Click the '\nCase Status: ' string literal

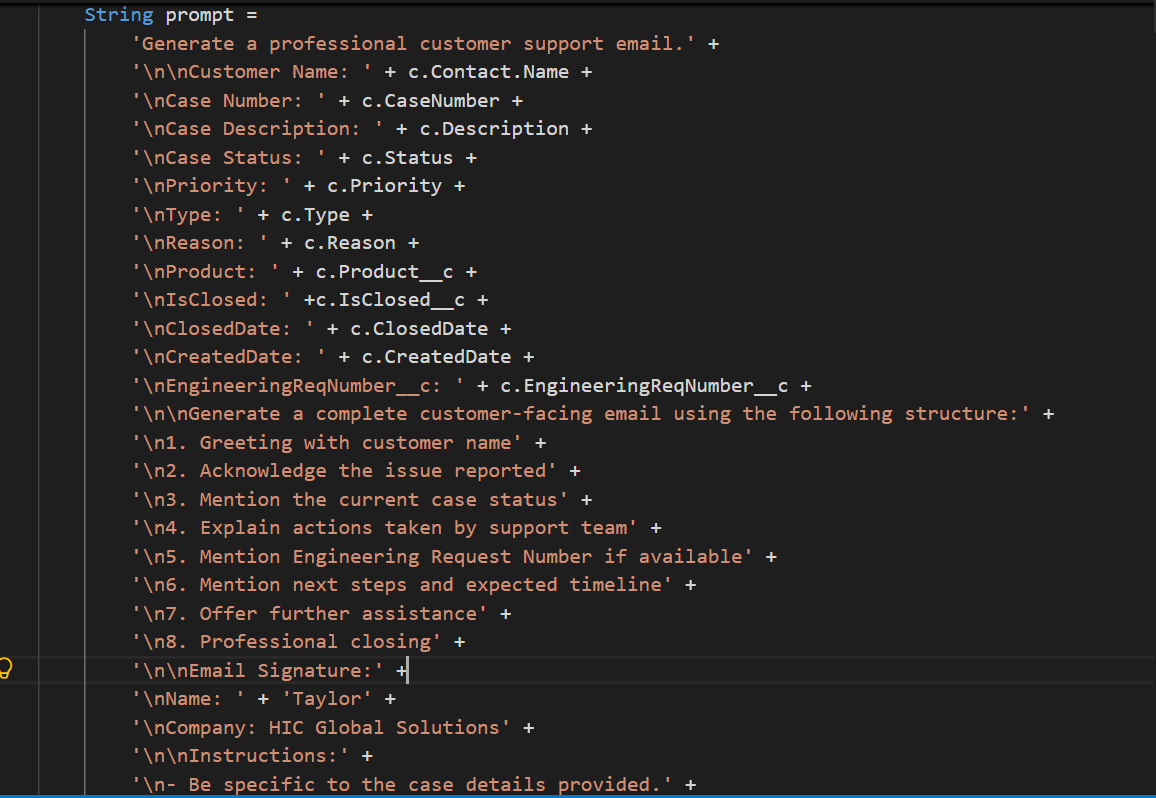[229, 158]
